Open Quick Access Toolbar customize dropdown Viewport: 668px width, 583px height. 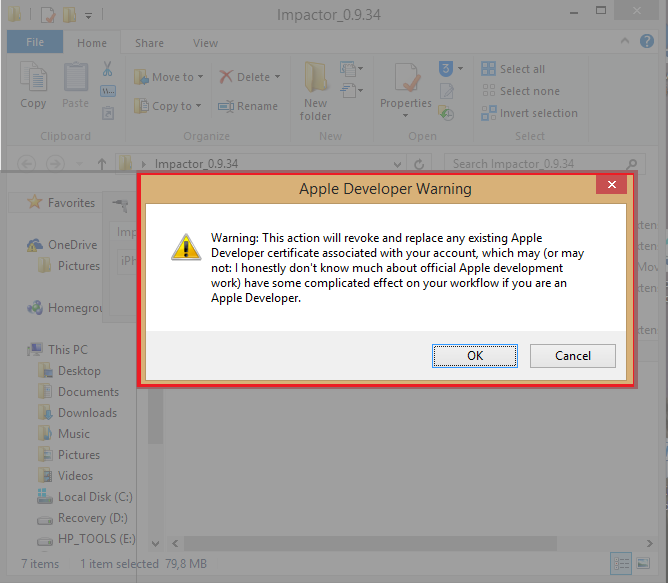coord(88,16)
